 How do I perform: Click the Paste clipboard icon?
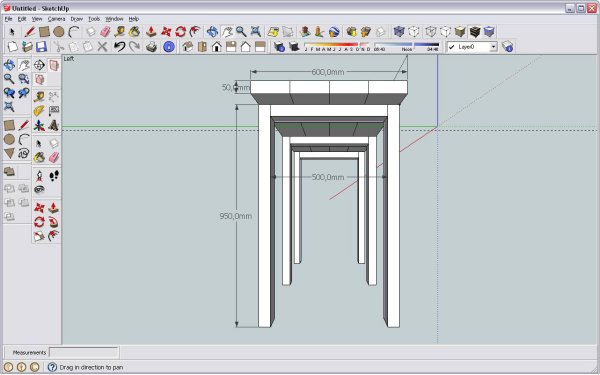tap(88, 47)
